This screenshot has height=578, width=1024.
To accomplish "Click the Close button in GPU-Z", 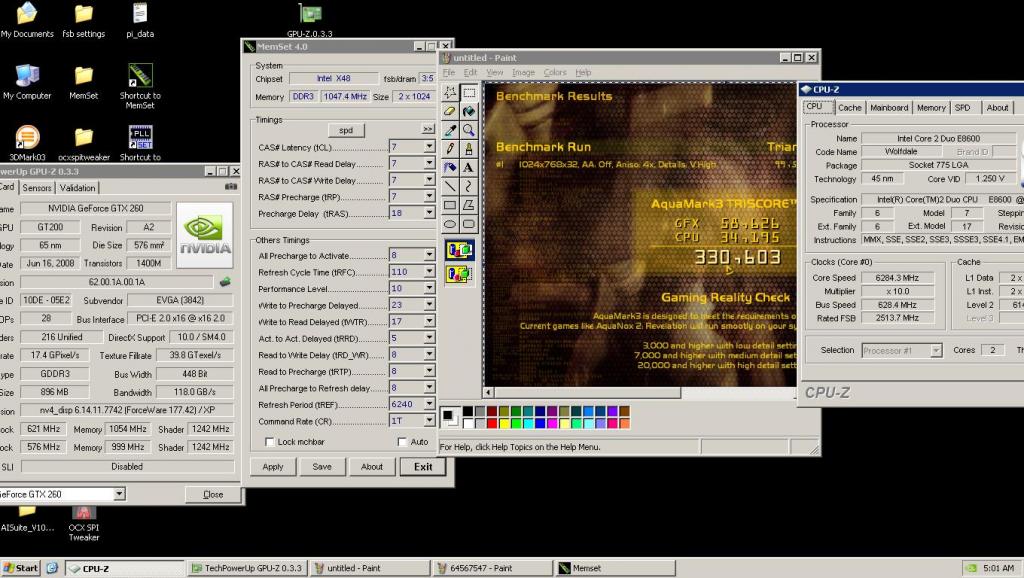I will (213, 494).
